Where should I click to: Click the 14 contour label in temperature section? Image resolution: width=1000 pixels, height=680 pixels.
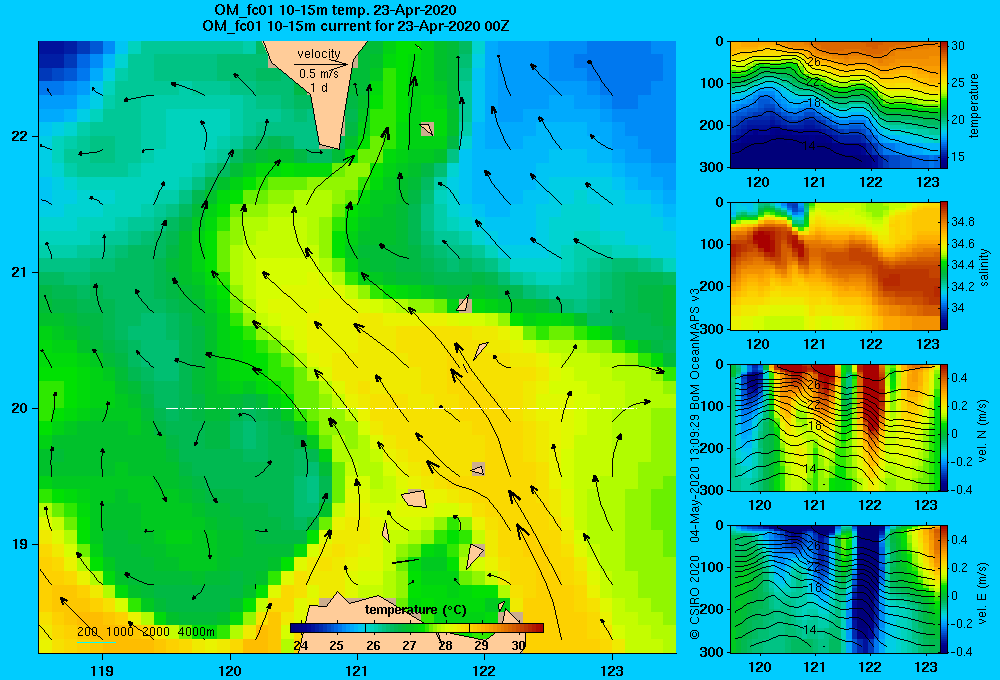pos(809,146)
